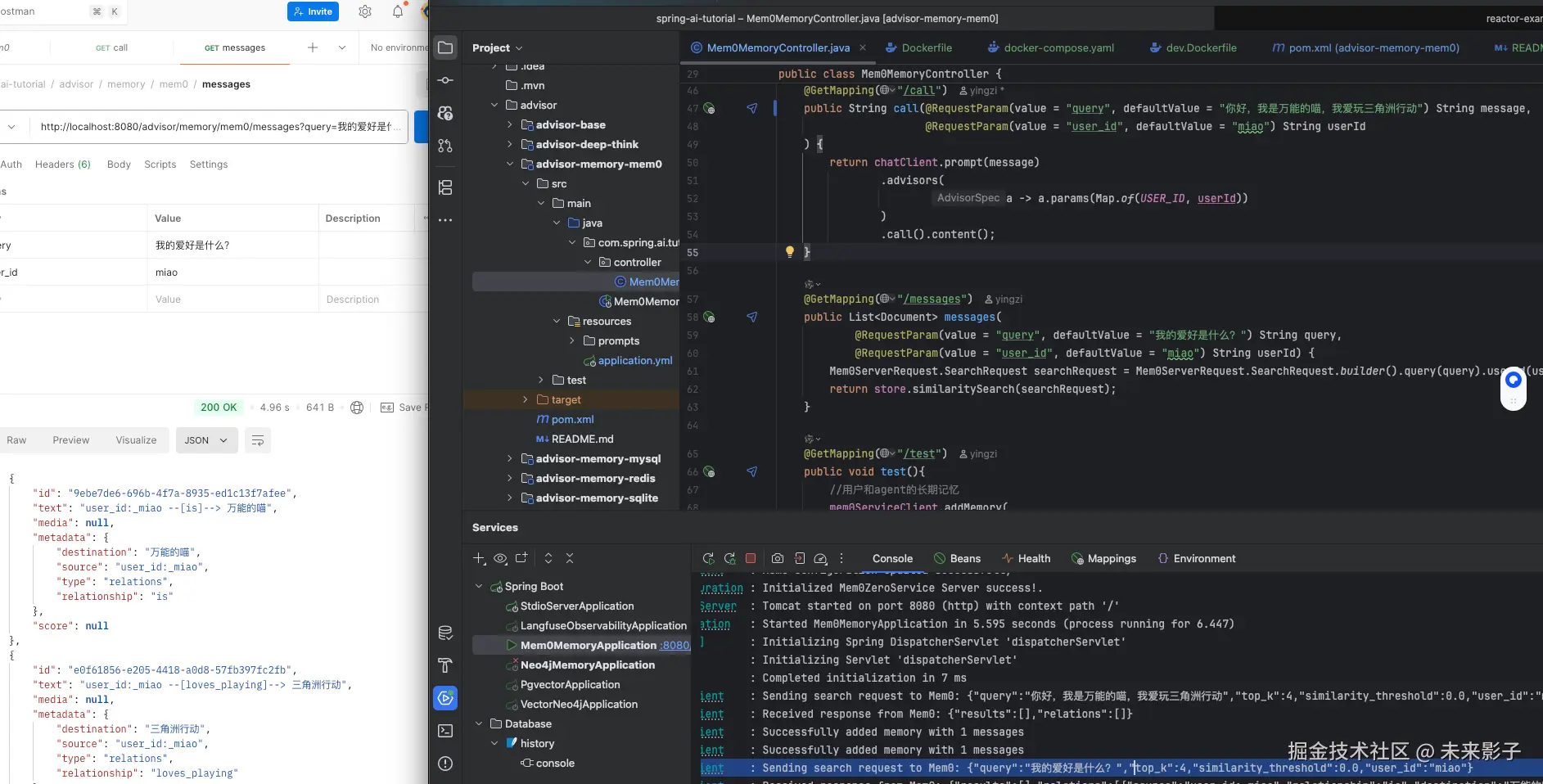The image size is (1543, 784).
Task: Open the Structure tool window icon
Action: pos(445,187)
